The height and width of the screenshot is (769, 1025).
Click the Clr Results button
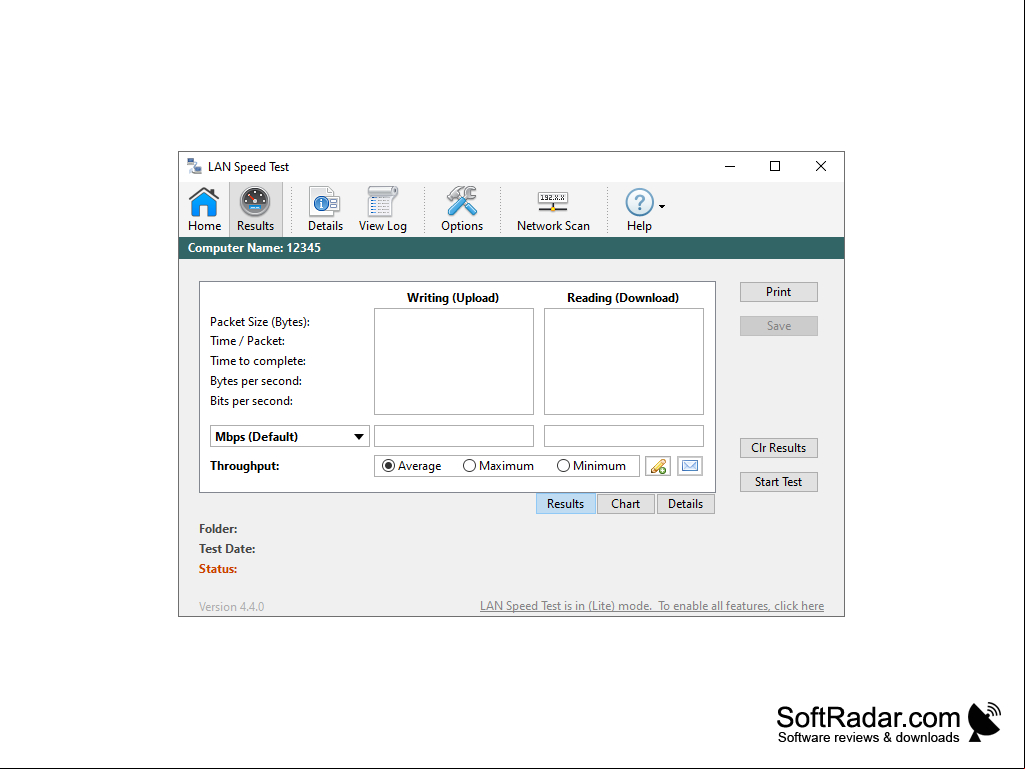pyautogui.click(x=779, y=448)
